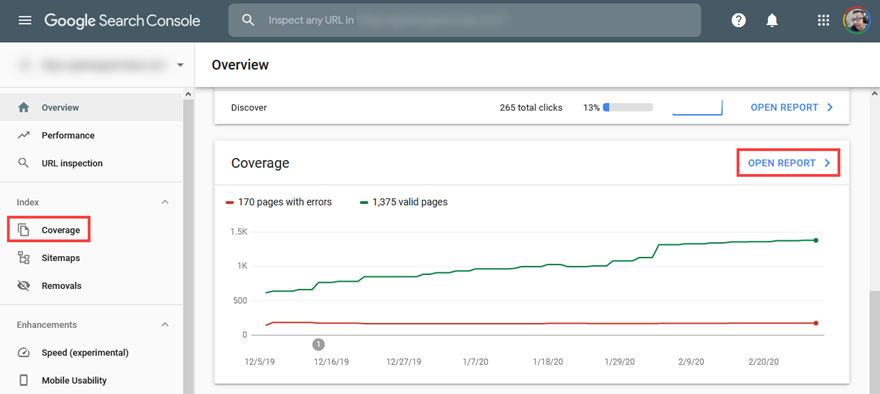Screen dimensions: 880x394
Task: Open the Discover report link
Action: 792,107
